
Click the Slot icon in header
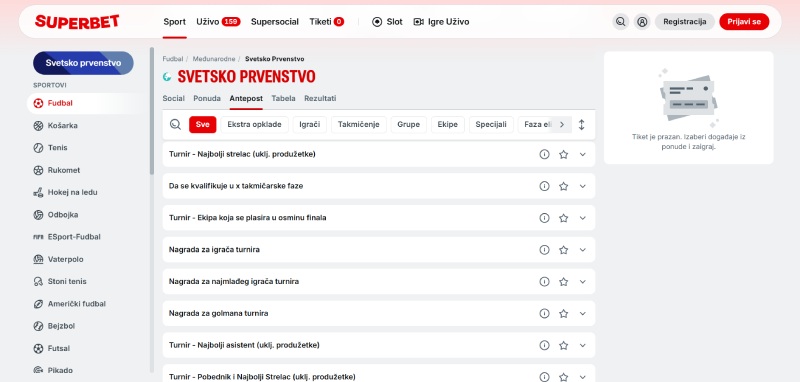377,22
